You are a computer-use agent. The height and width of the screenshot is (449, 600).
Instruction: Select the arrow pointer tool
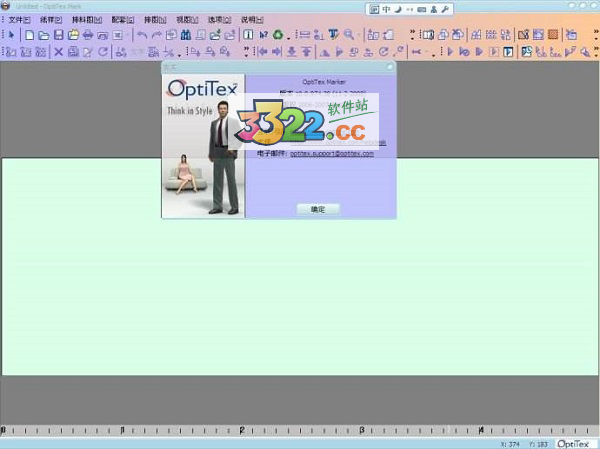[x=12, y=35]
